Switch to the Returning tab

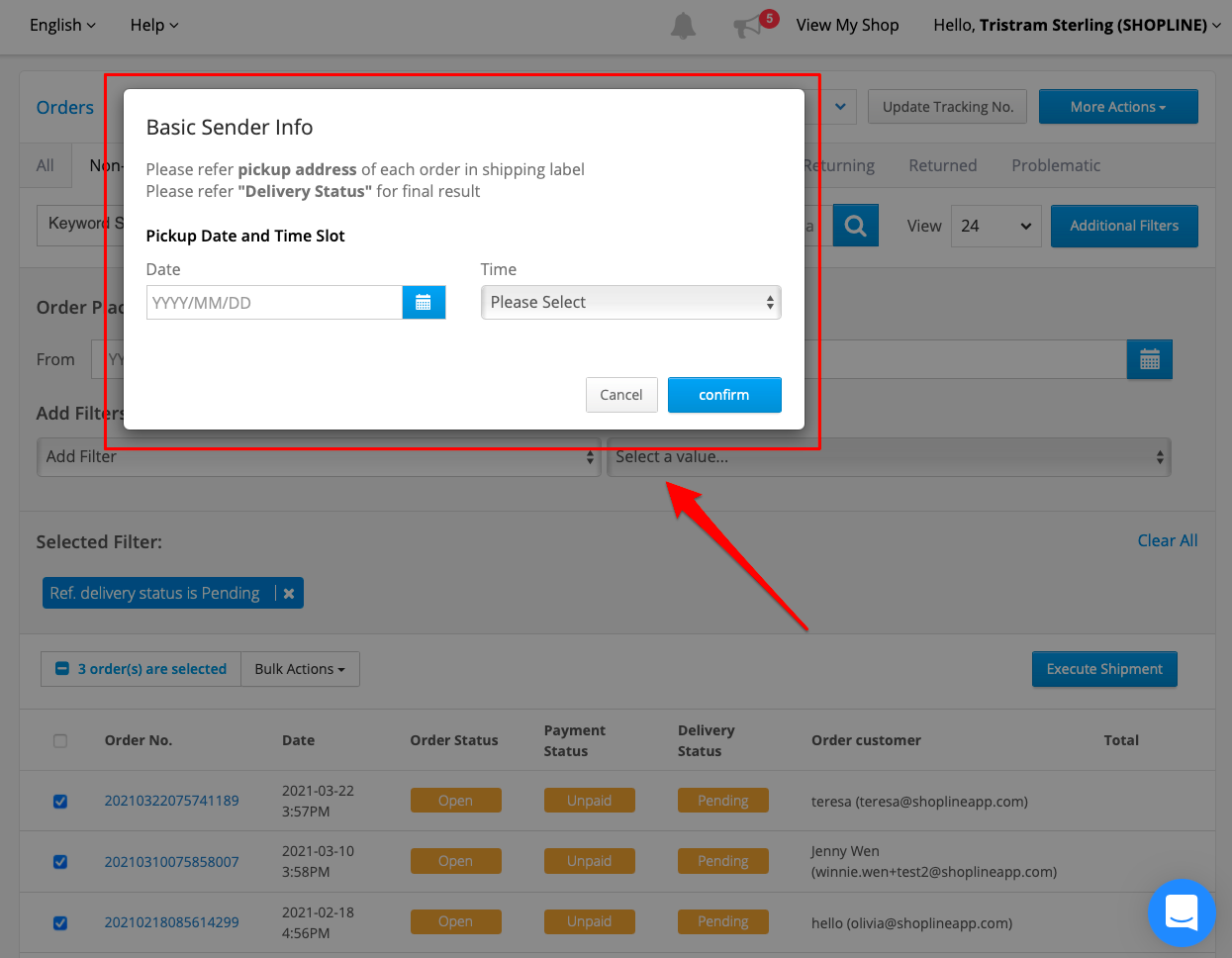pyautogui.click(x=839, y=165)
